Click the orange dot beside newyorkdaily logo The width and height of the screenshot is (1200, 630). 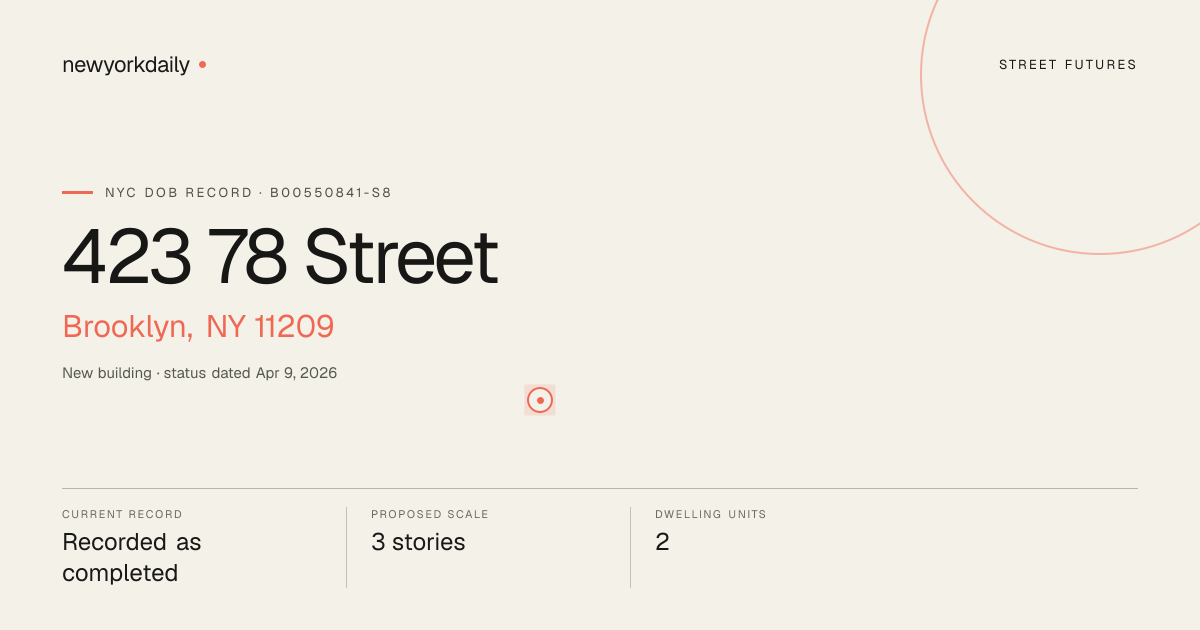202,64
